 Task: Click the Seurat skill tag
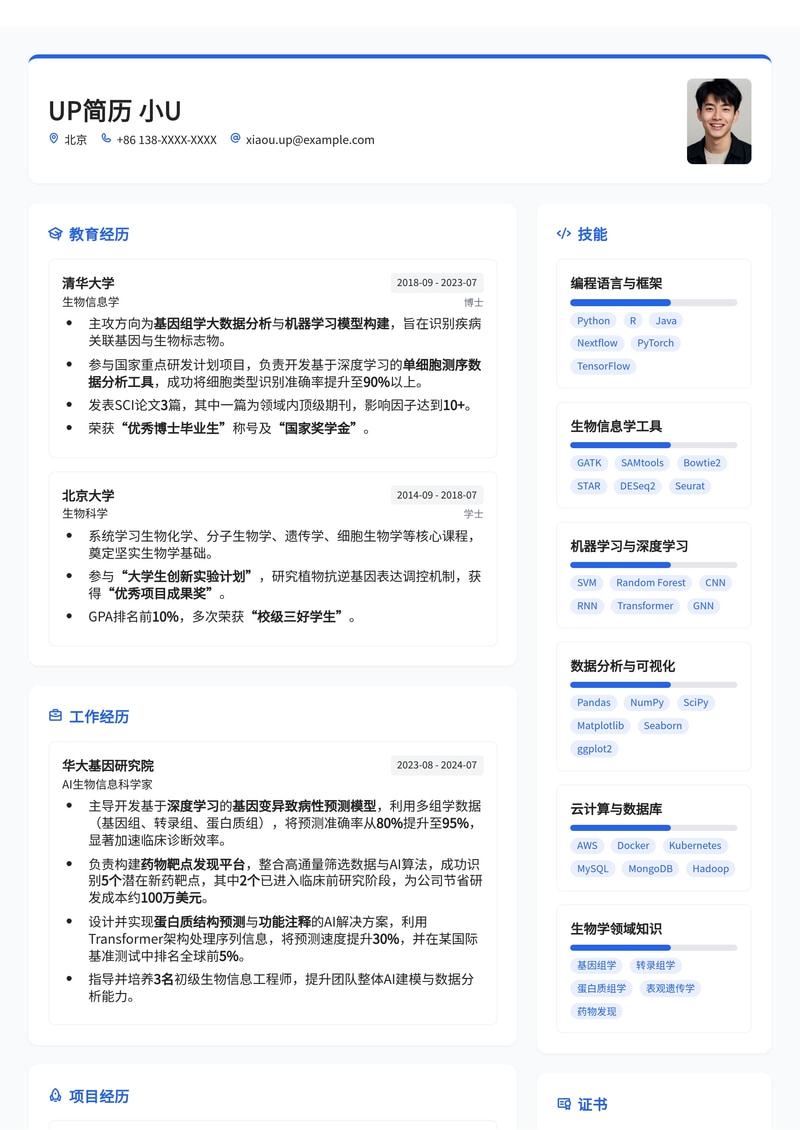[689, 486]
